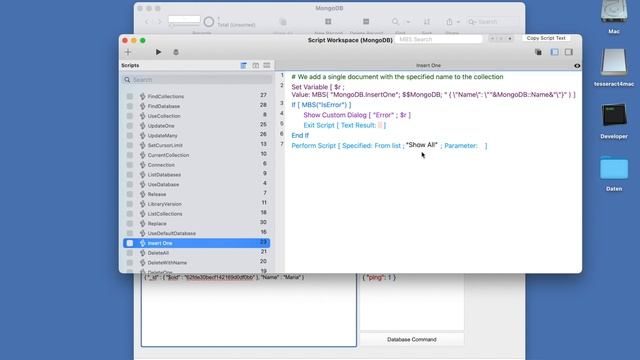The image size is (640, 360).
Task: Run the script with the play button
Action: (x=158, y=52)
